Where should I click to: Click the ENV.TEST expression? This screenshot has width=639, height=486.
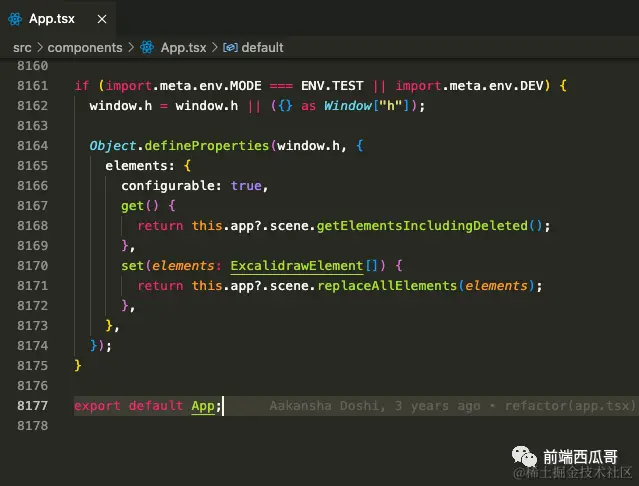(x=332, y=86)
